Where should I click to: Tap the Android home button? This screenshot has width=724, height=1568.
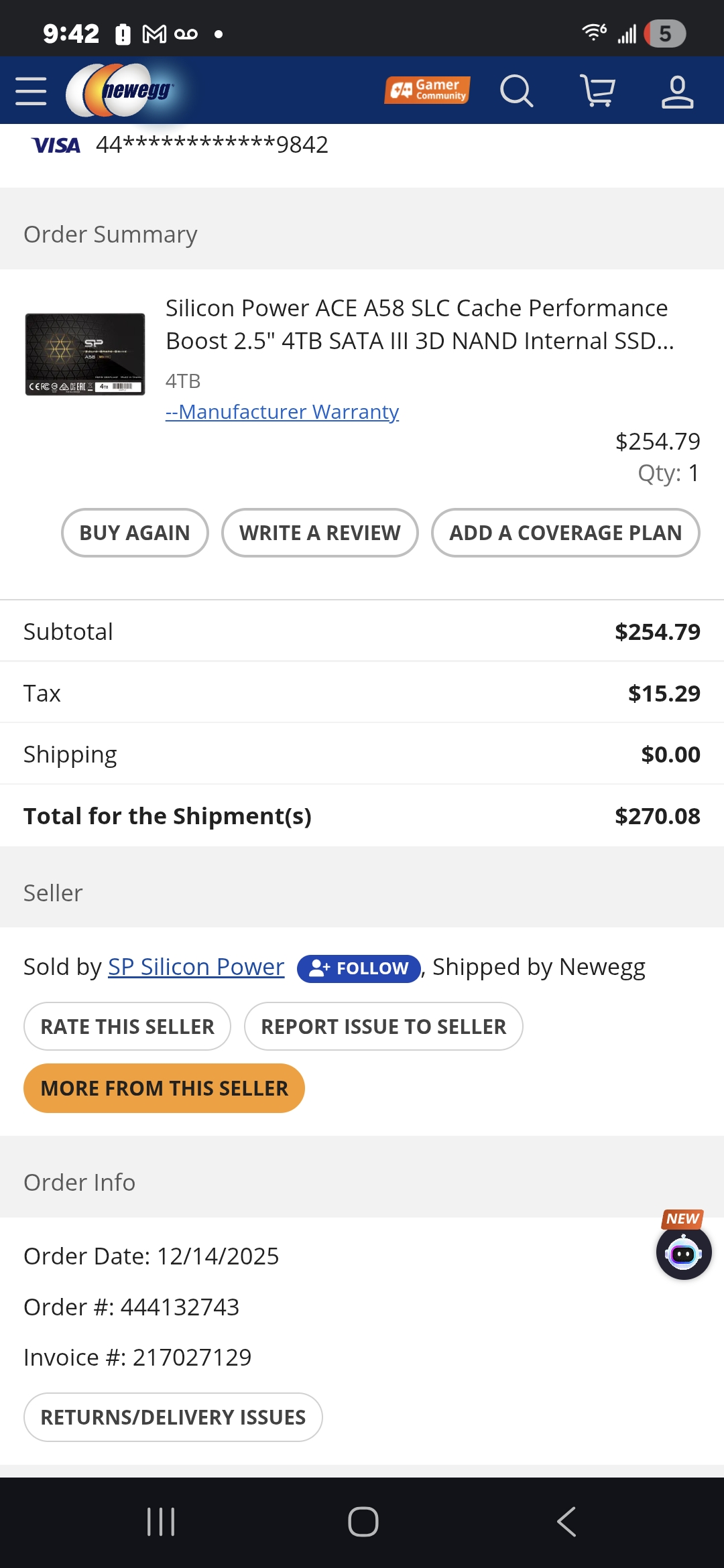[x=363, y=1521]
